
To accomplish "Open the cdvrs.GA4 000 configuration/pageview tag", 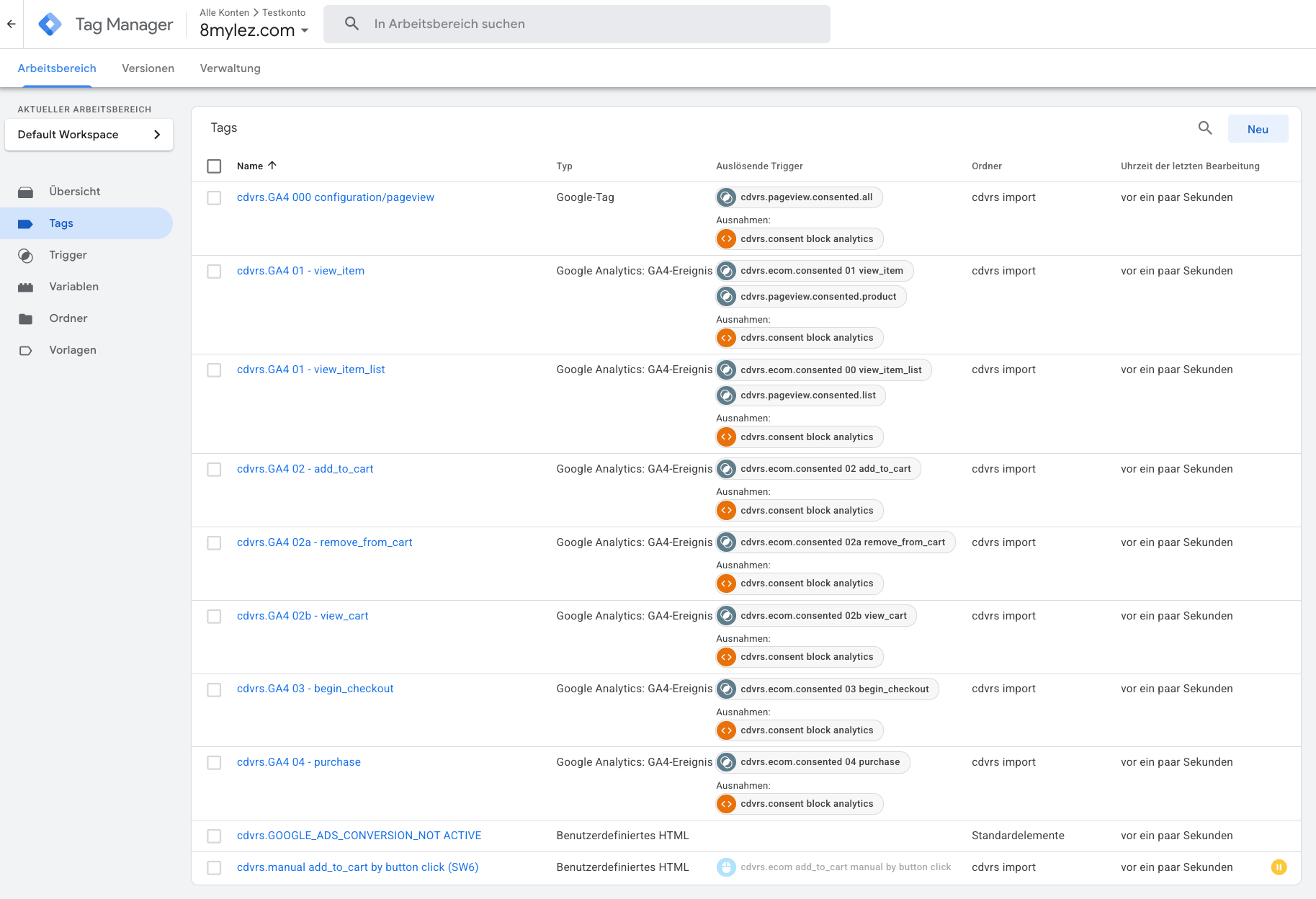I will [336, 197].
